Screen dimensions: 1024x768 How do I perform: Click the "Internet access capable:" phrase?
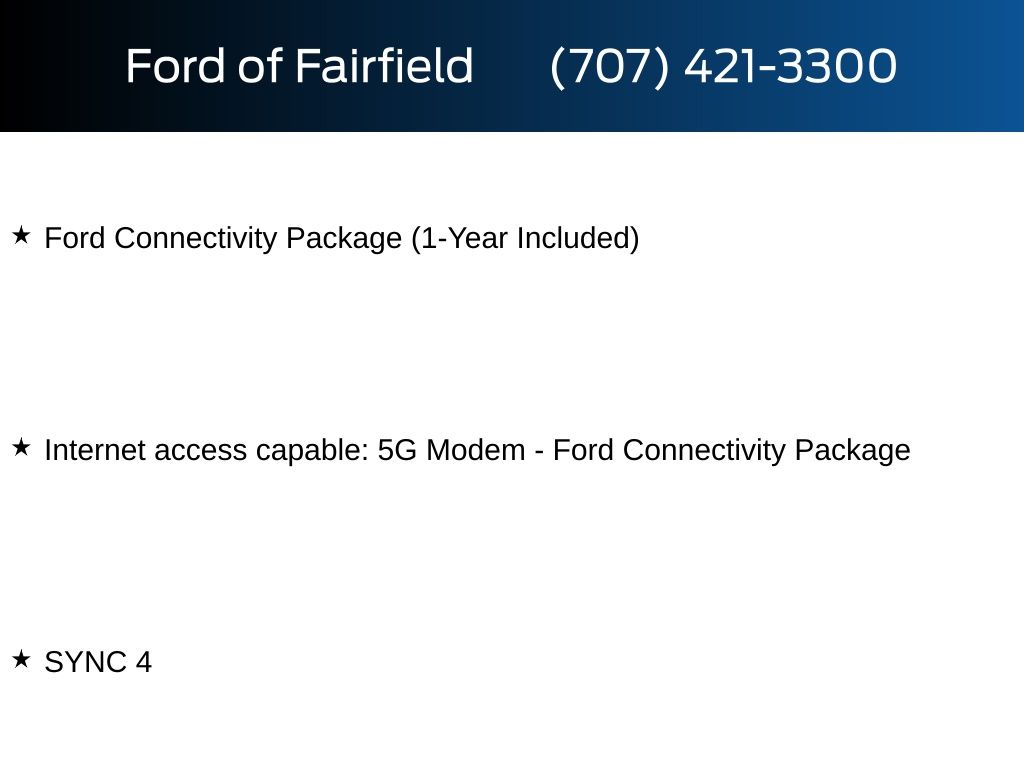[x=206, y=451]
